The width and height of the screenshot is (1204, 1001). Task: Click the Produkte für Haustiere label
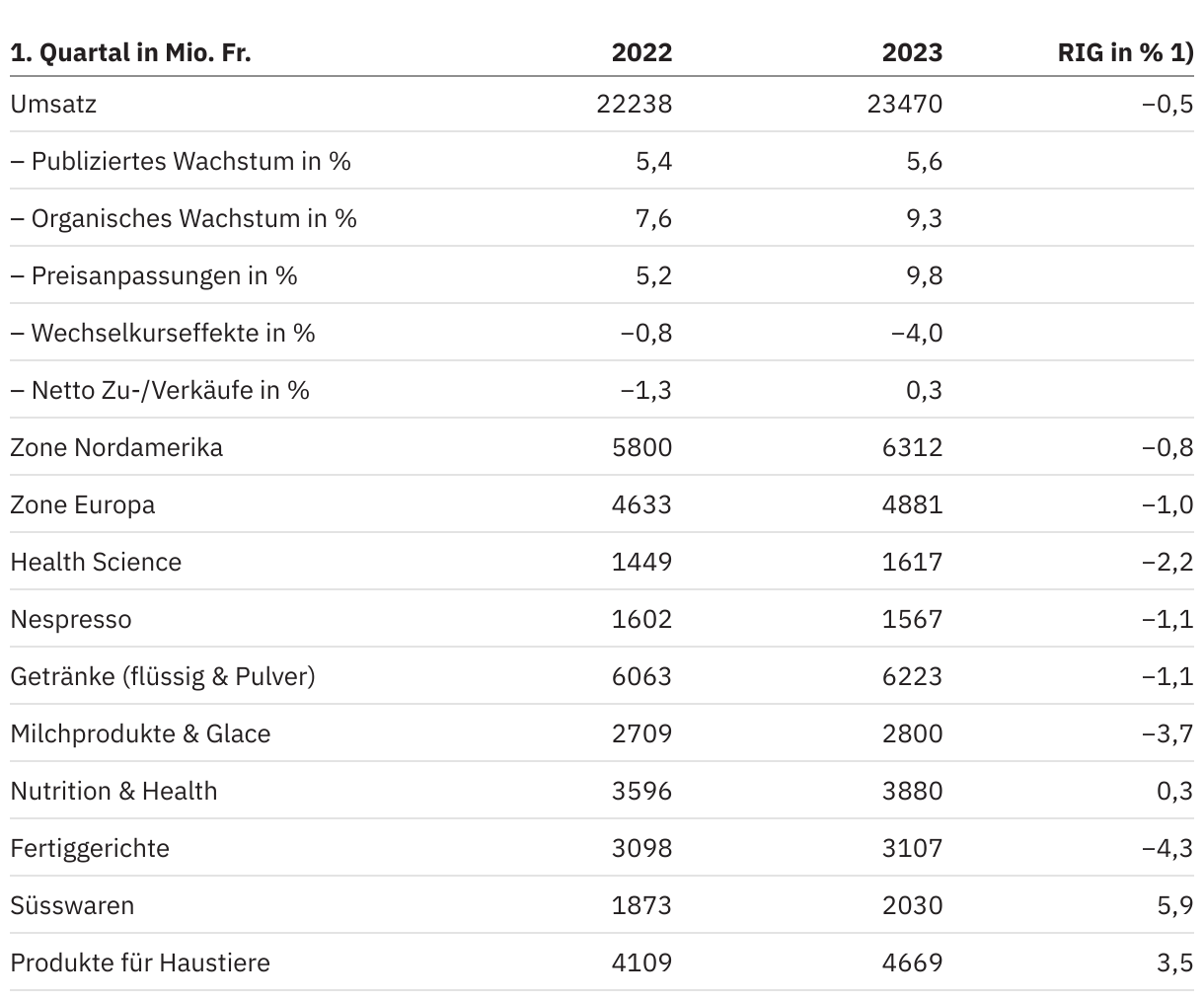point(140,962)
